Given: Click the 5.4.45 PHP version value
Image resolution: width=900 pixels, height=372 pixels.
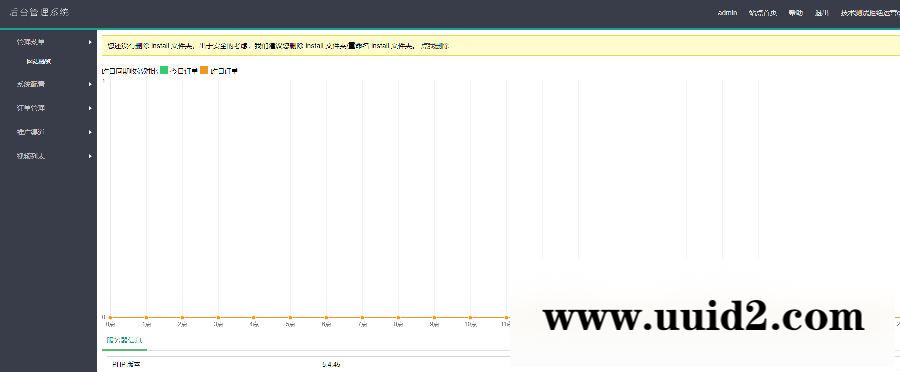Looking at the screenshot, I should click(x=331, y=364).
